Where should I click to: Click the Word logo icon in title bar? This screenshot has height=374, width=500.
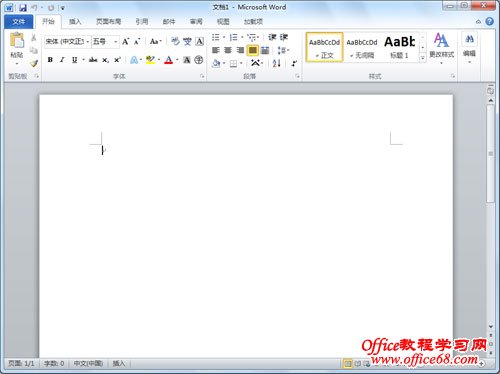(x=9, y=7)
